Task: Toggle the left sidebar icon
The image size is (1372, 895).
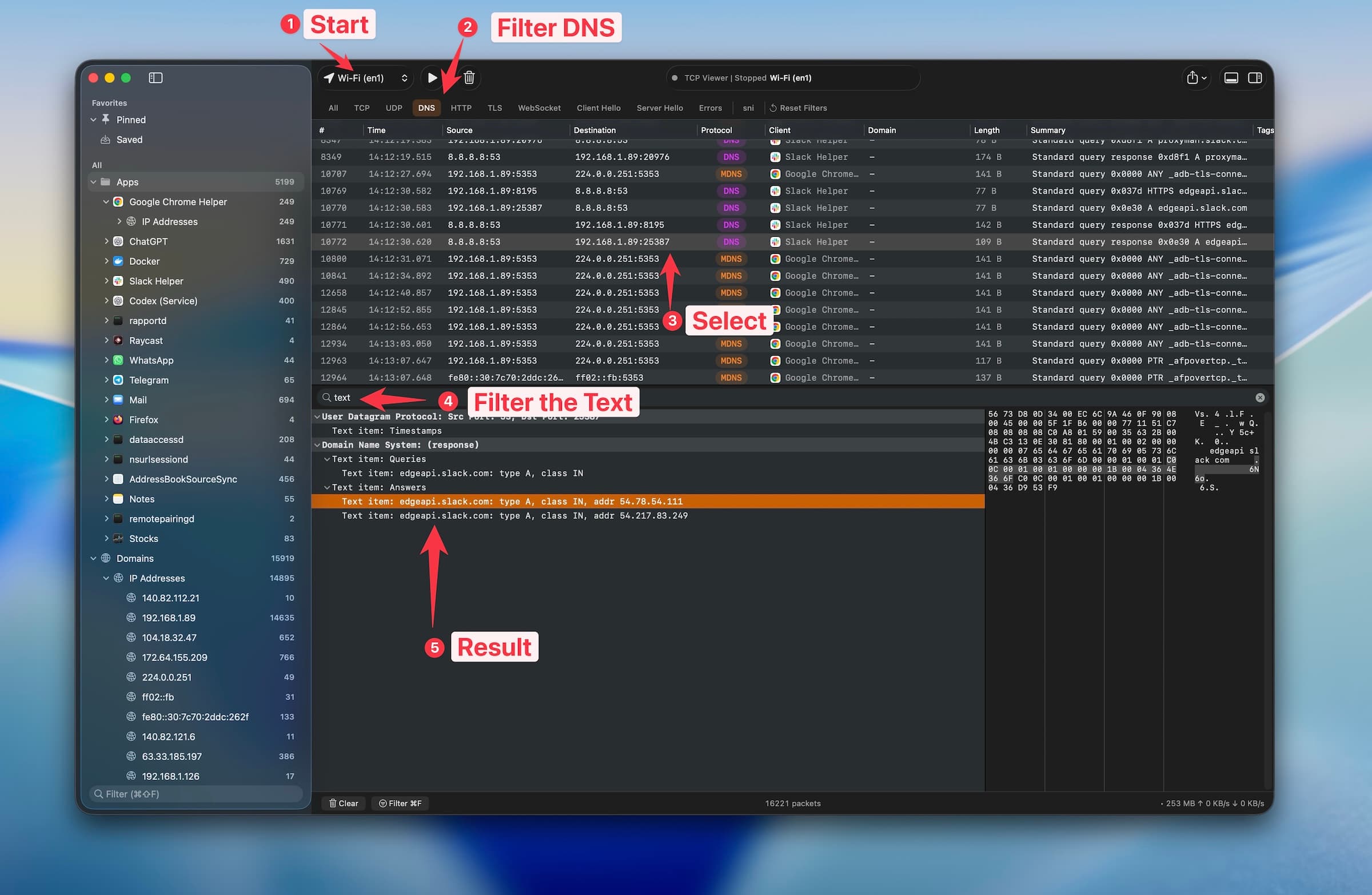Action: pyautogui.click(x=155, y=78)
